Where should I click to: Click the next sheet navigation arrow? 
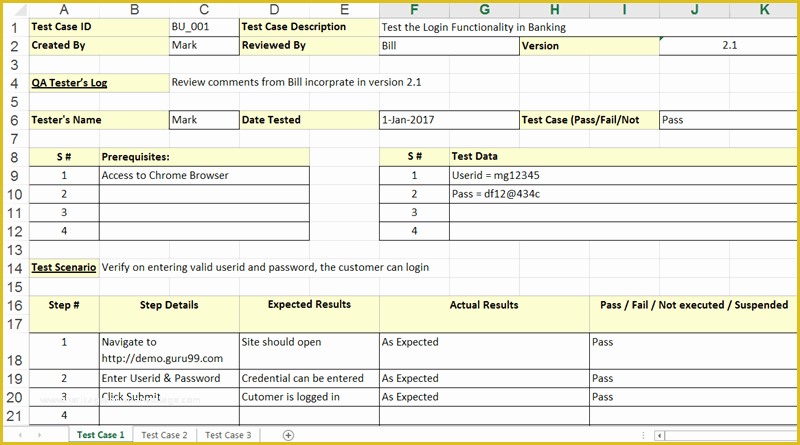pos(39,435)
